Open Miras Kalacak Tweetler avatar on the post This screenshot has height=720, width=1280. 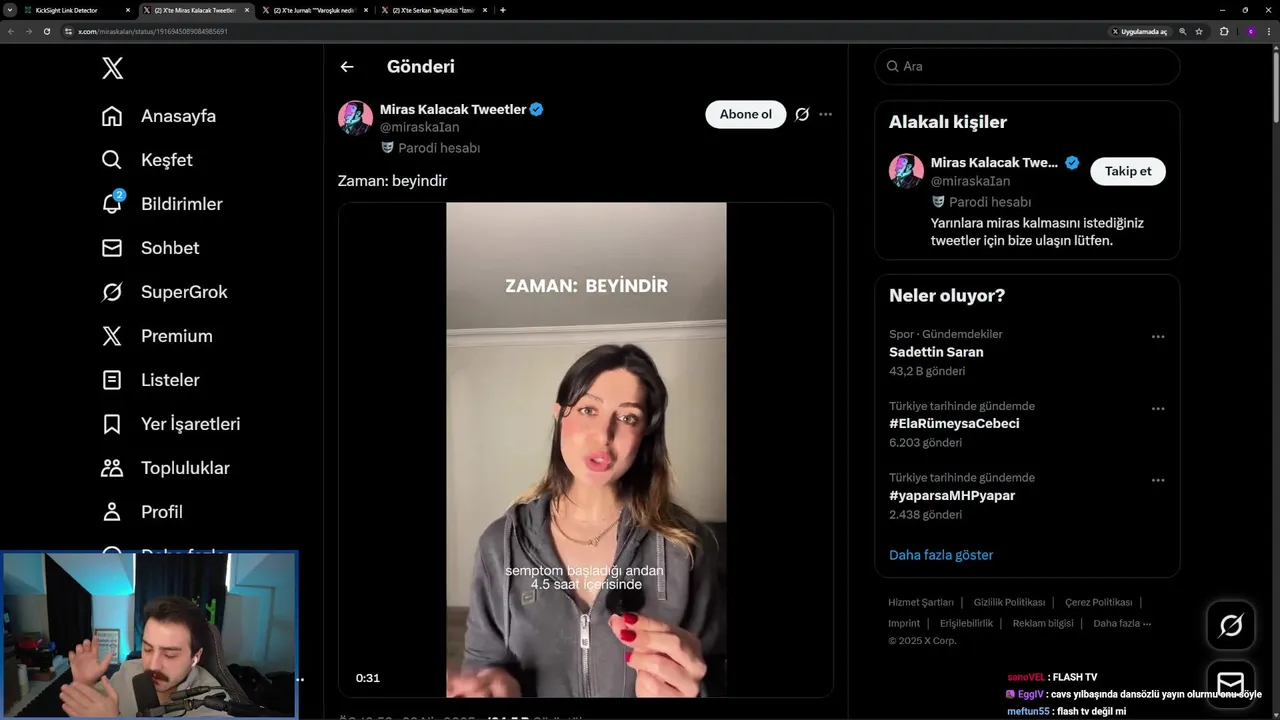pyautogui.click(x=355, y=118)
